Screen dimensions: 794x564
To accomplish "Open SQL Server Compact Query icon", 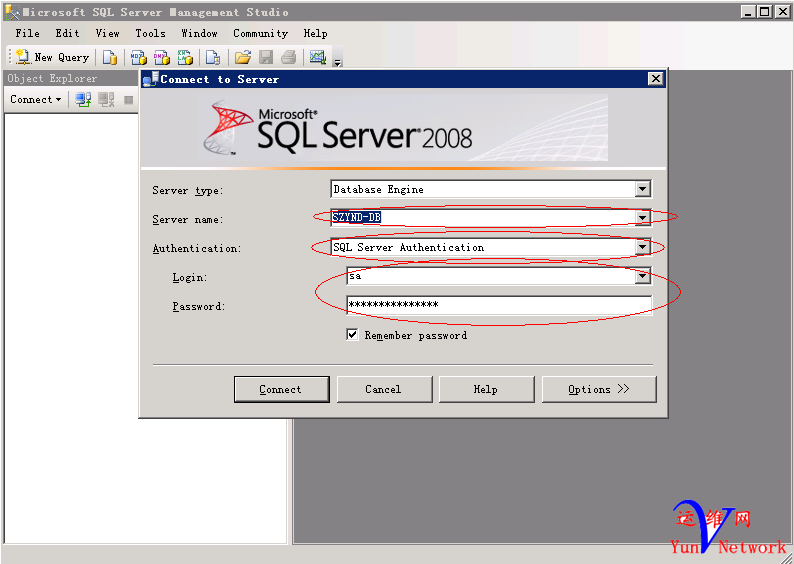I will tap(213, 57).
